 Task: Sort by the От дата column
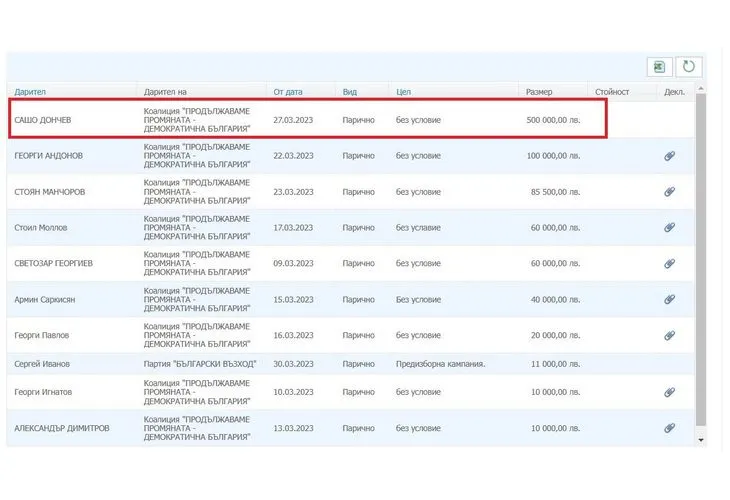pos(287,92)
